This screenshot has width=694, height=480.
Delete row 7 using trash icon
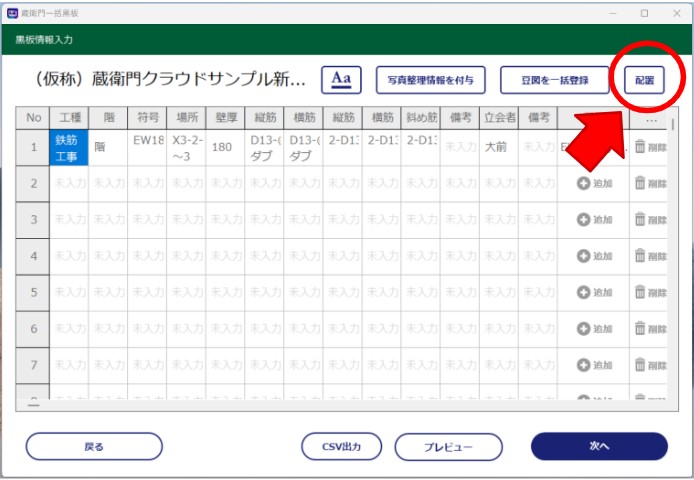click(x=651, y=365)
